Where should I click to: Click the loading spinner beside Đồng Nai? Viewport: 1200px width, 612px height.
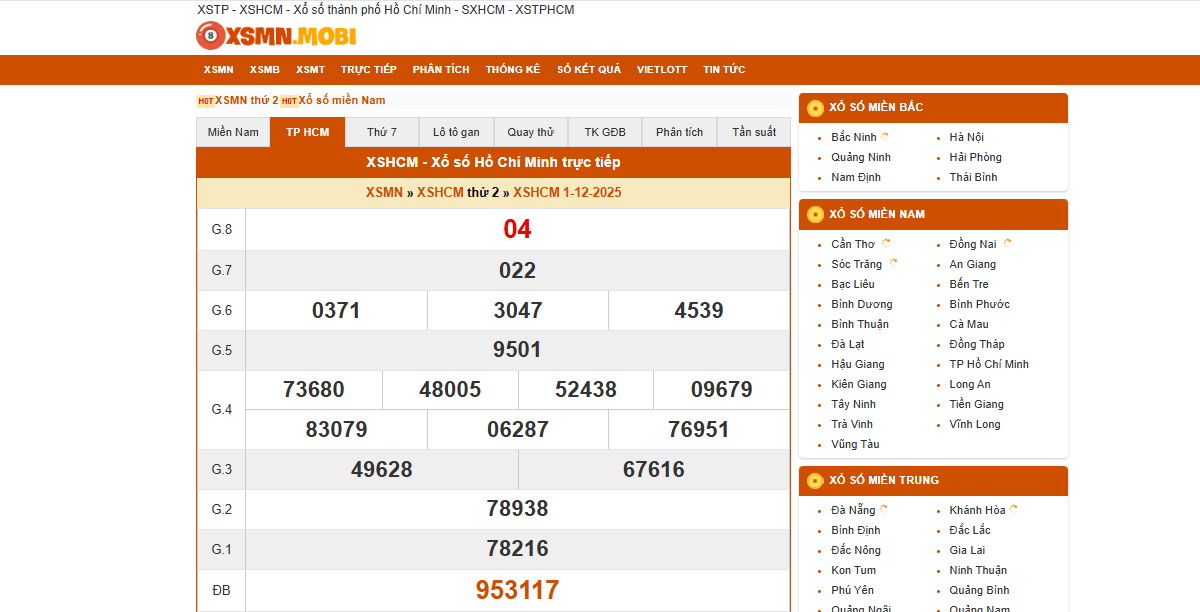[x=1007, y=243]
